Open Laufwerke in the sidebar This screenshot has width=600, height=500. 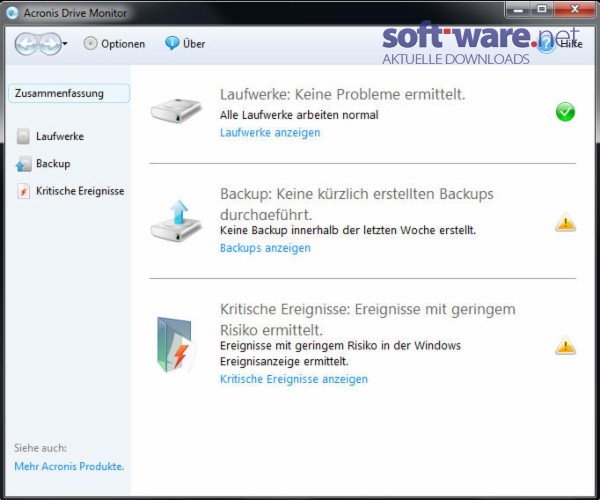tap(60, 137)
